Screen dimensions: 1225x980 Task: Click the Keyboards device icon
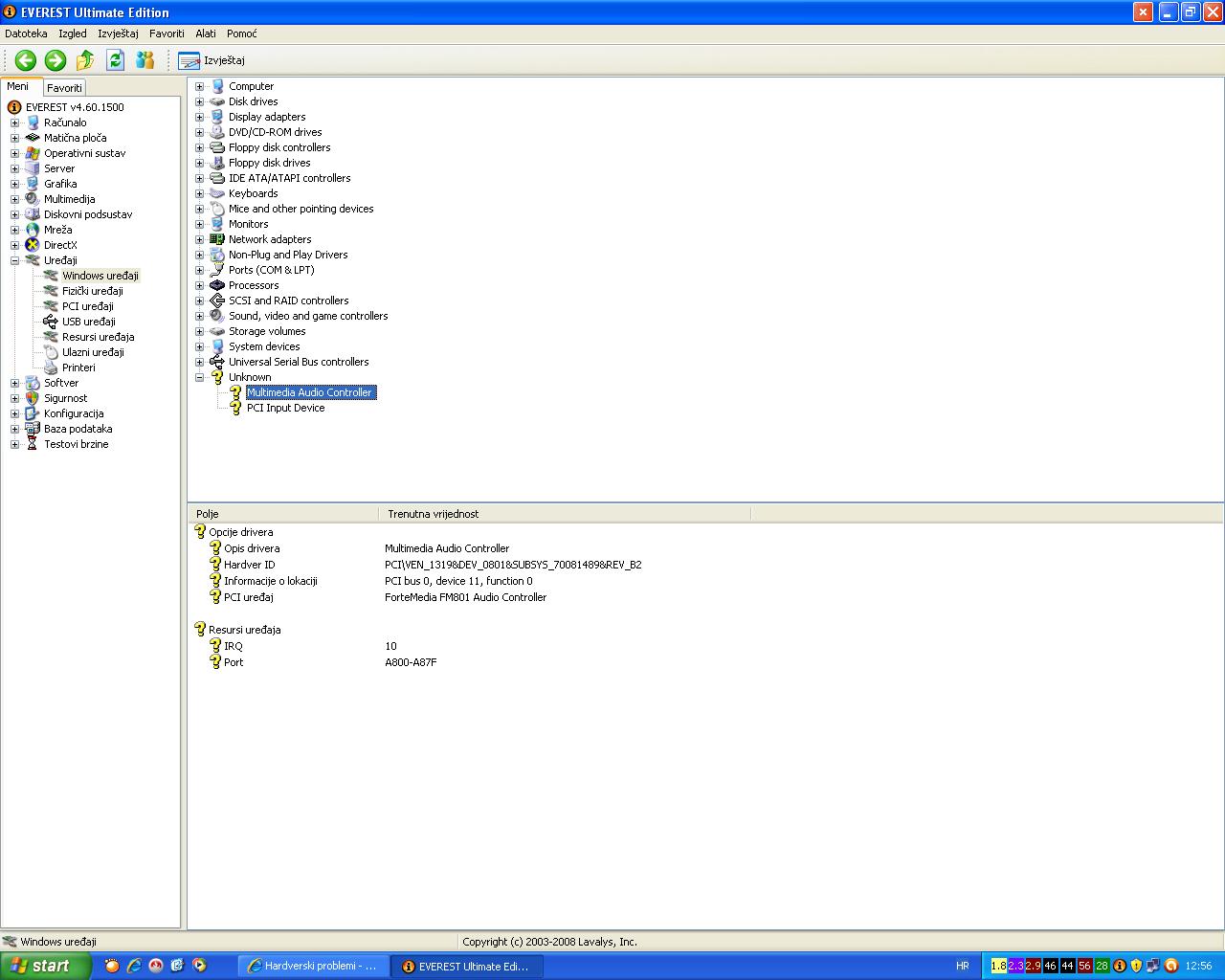pos(217,193)
